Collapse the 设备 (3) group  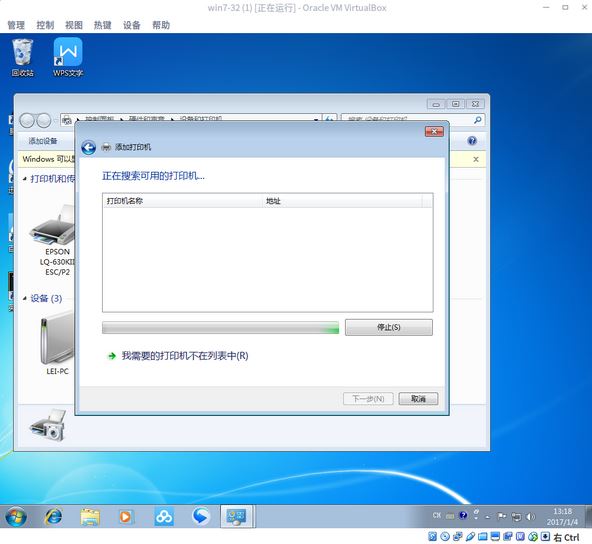coord(25,298)
